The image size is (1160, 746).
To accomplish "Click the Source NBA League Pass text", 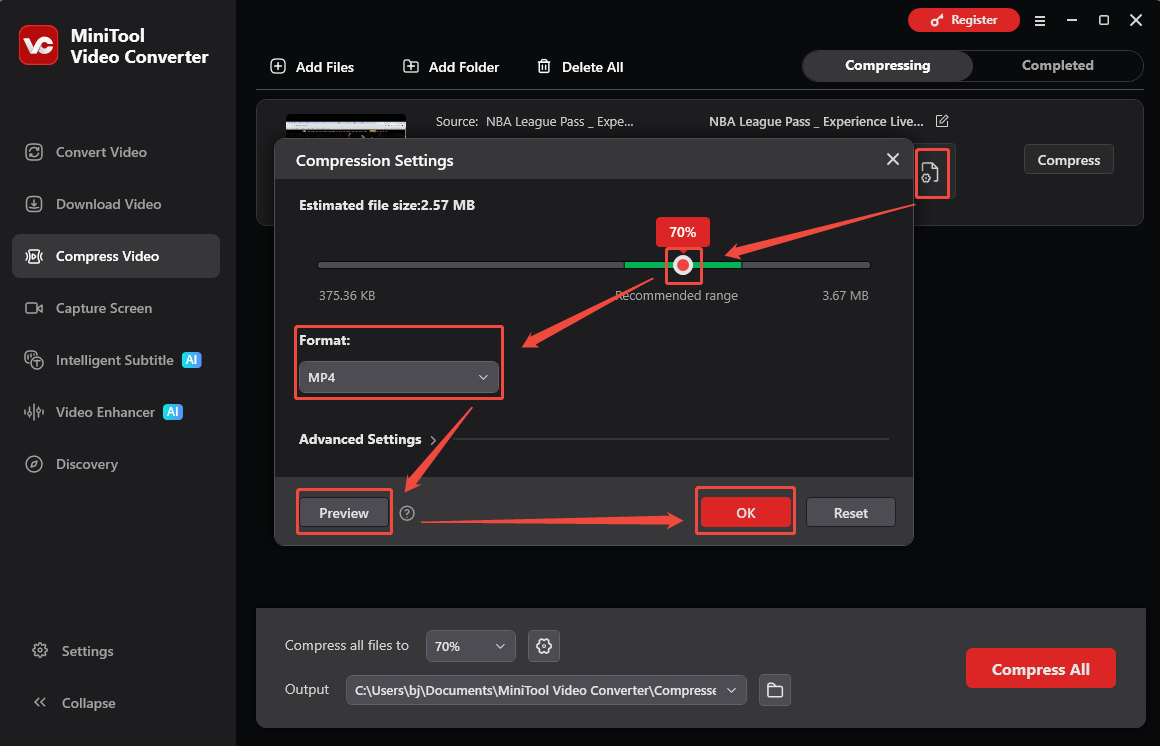I will [534, 121].
